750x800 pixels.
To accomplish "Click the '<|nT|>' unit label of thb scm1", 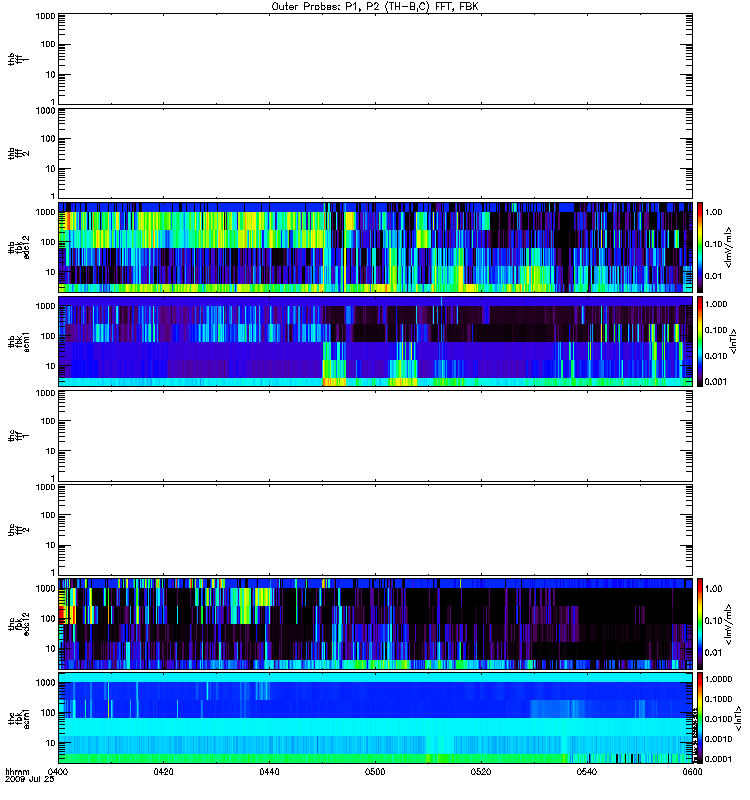I will point(734,341).
